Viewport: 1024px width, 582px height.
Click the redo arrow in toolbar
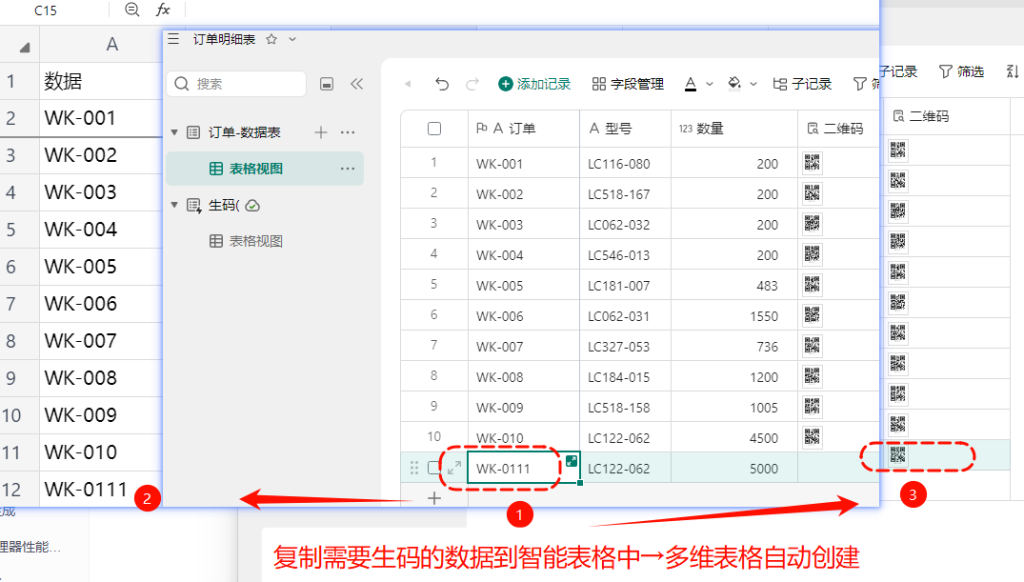(472, 84)
